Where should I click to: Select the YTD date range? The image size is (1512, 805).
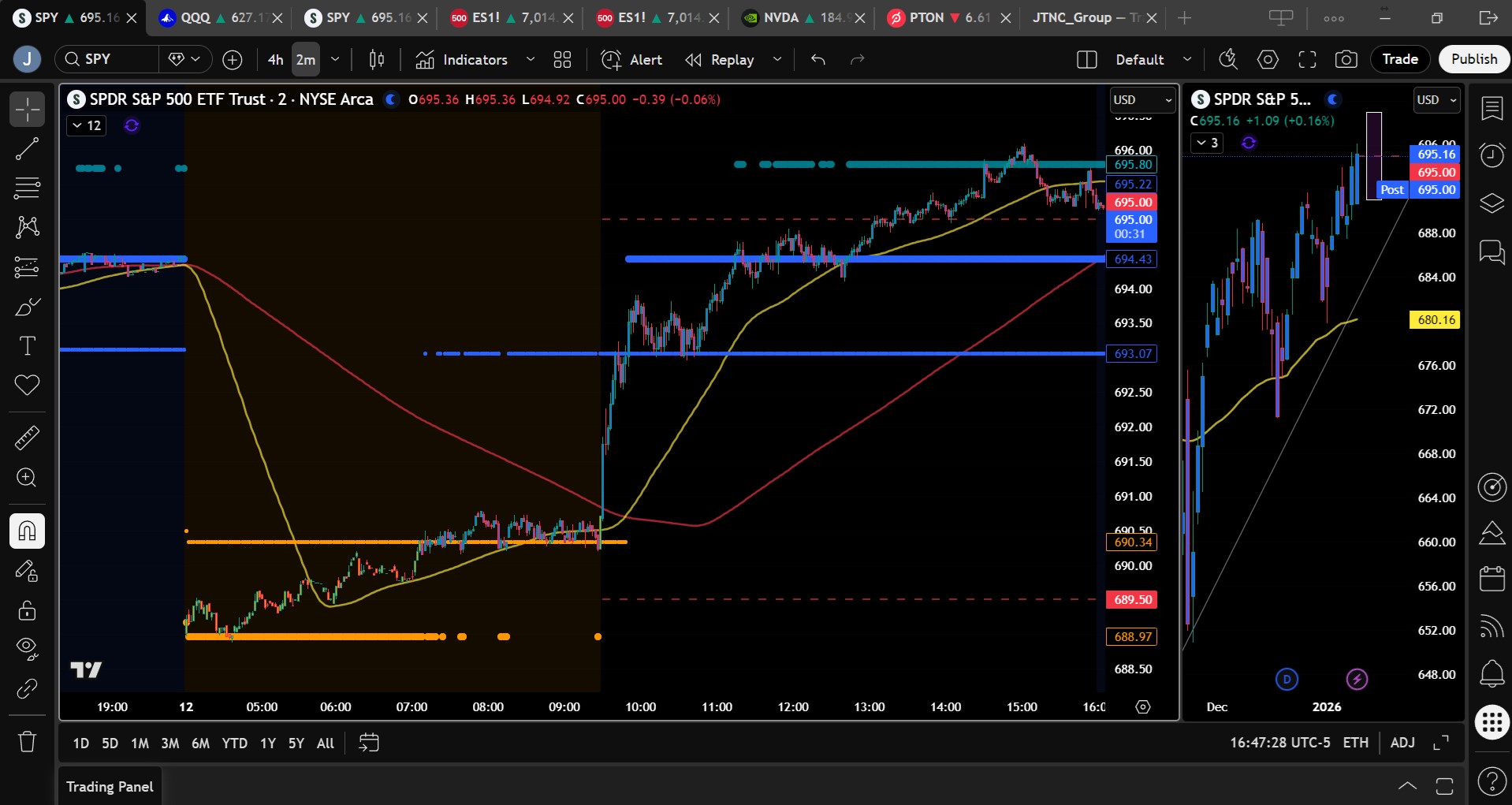(234, 743)
